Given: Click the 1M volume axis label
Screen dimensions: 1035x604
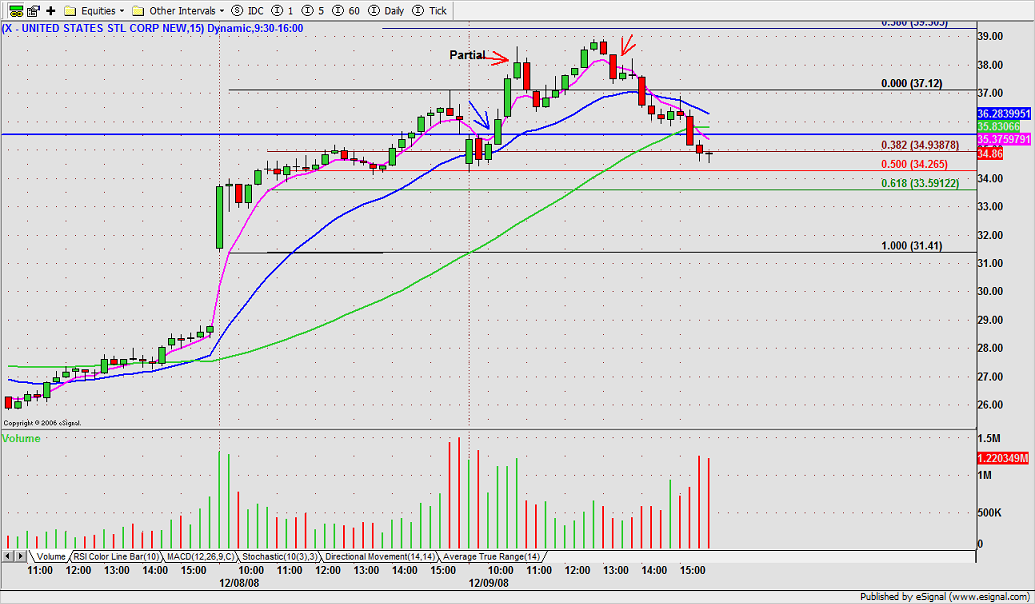Looking at the screenshot, I should (x=984, y=475).
